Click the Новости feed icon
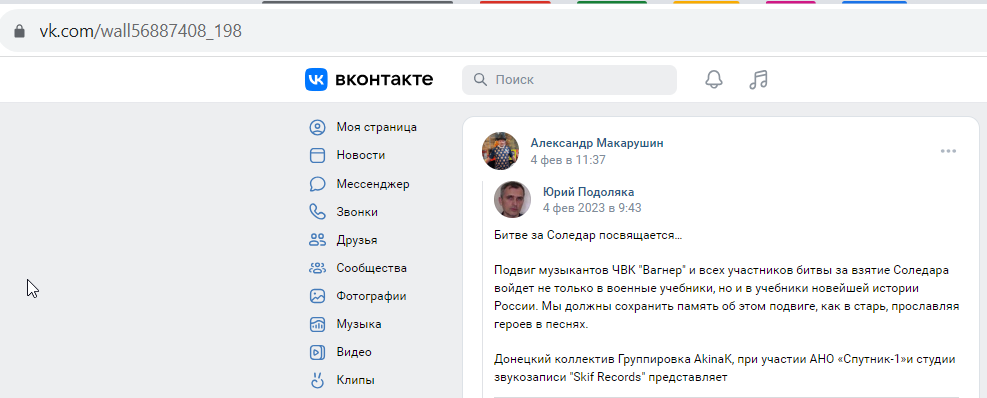This screenshot has width=987, height=398. pyautogui.click(x=317, y=156)
